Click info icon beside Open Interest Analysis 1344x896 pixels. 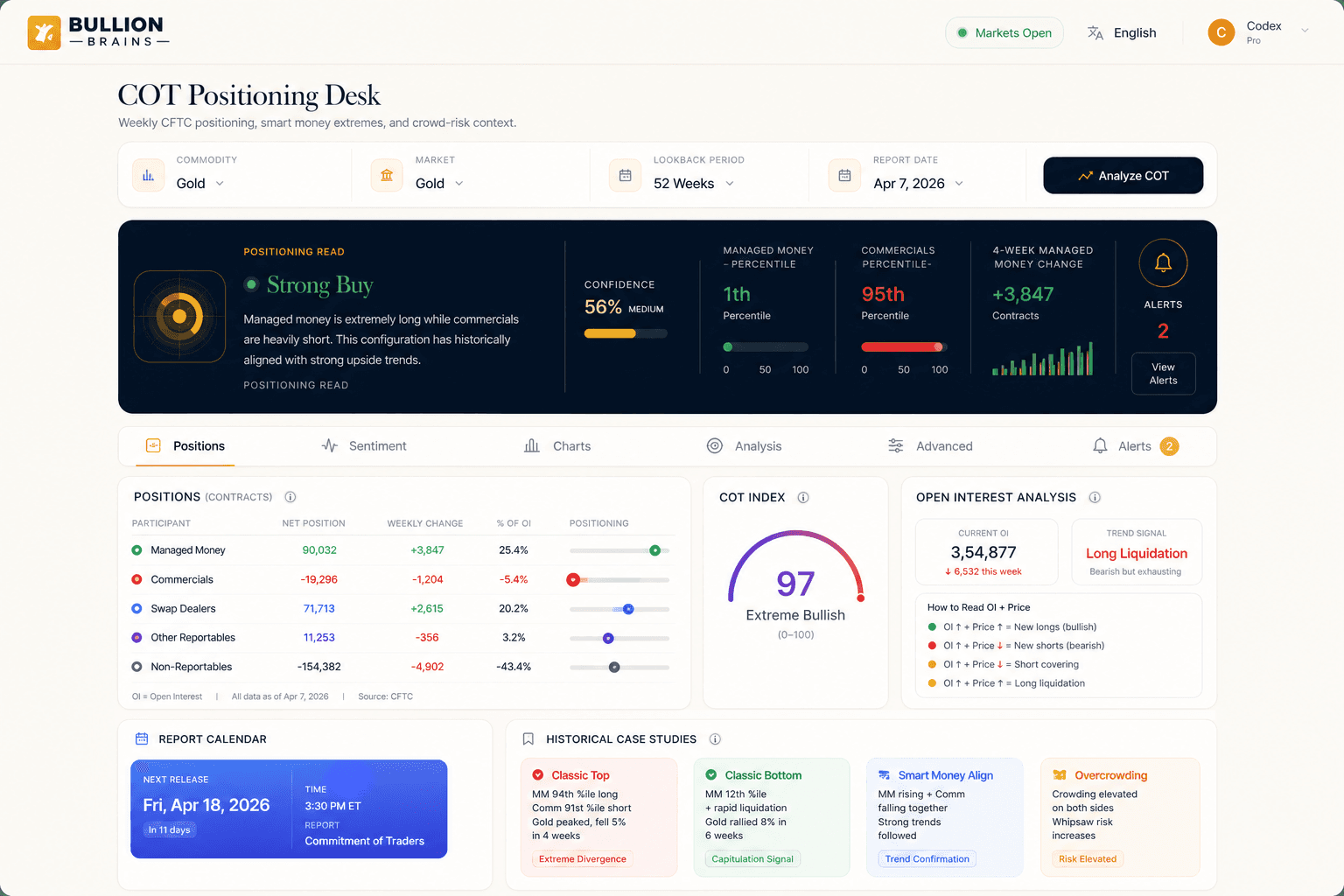point(1095,497)
